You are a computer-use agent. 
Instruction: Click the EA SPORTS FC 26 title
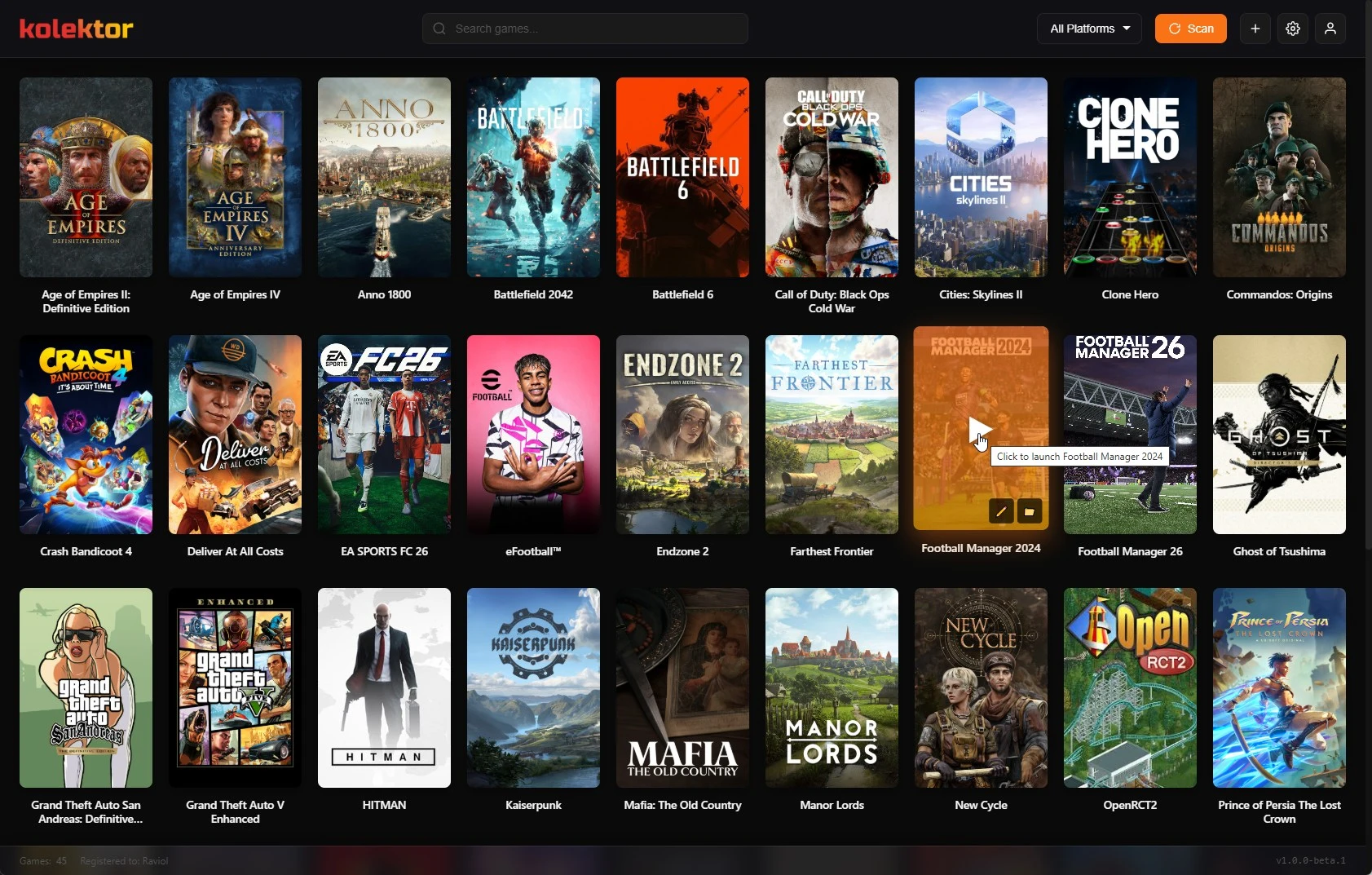click(384, 551)
